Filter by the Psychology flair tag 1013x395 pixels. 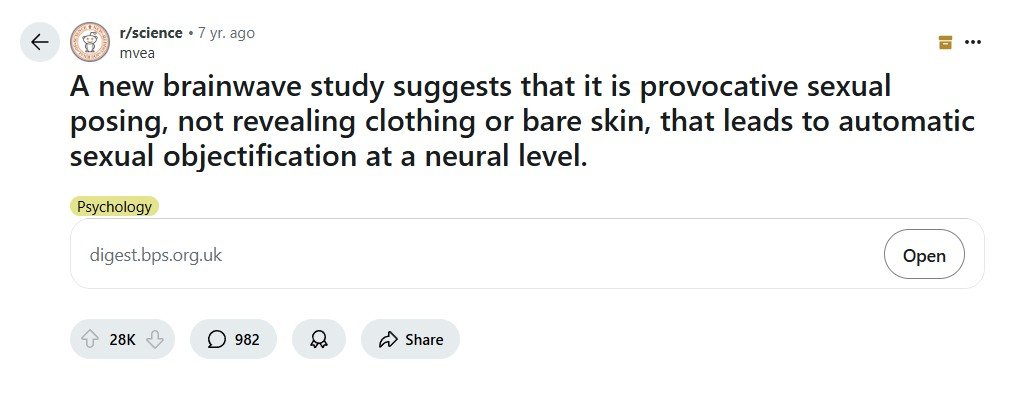[x=114, y=207]
